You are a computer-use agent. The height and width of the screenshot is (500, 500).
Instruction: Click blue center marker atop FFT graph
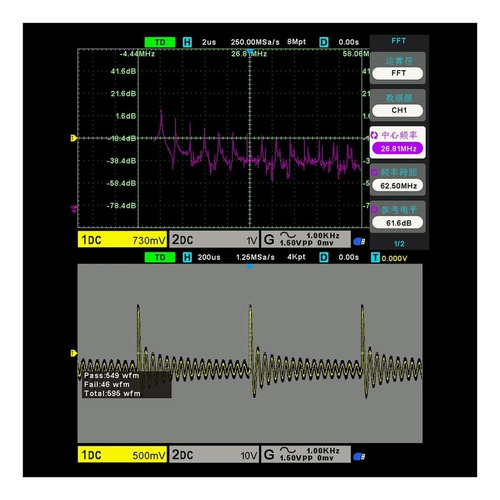250,51
